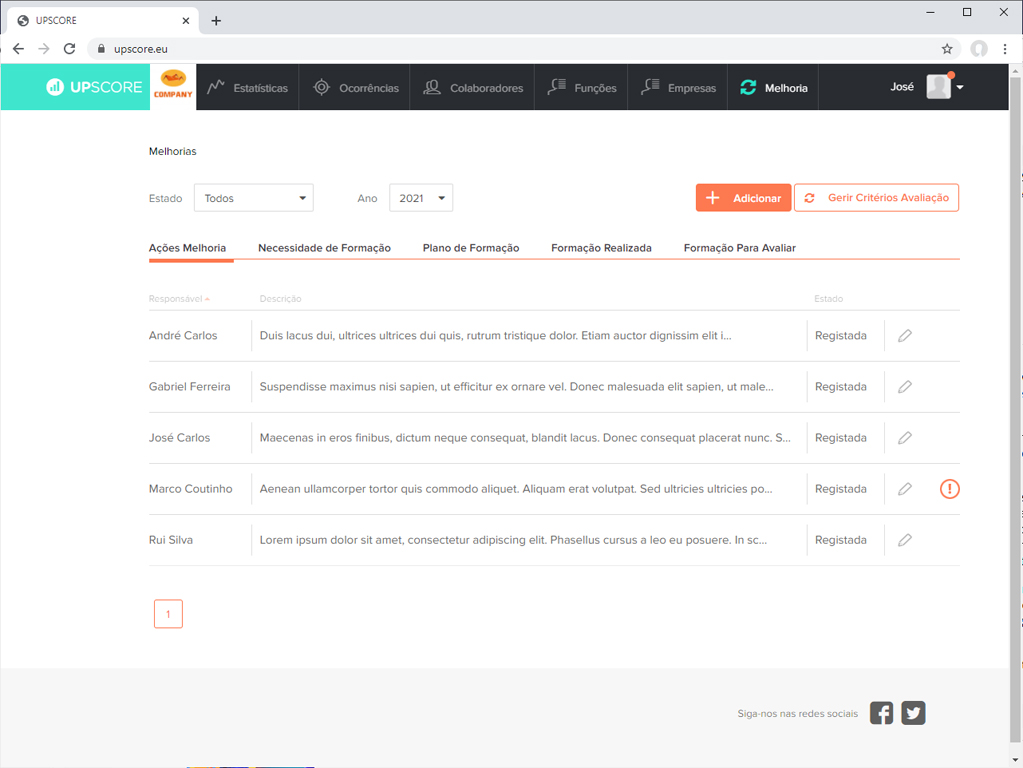
Task: Sort by the Responsável column header
Action: 179,299
